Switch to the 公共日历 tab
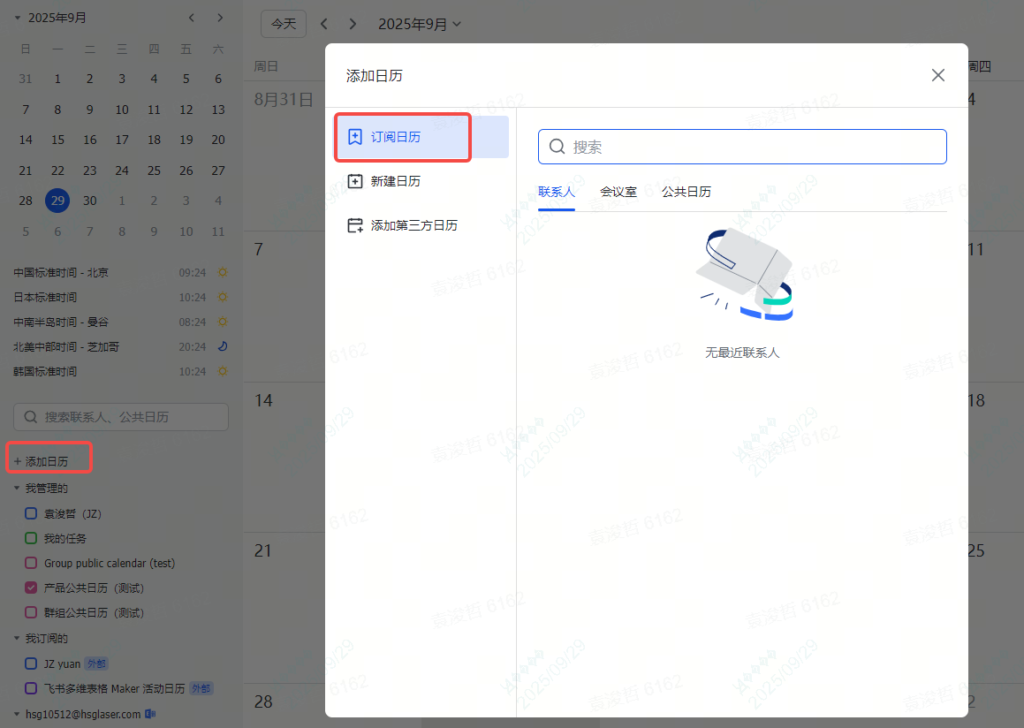The image size is (1024, 728). click(686, 191)
